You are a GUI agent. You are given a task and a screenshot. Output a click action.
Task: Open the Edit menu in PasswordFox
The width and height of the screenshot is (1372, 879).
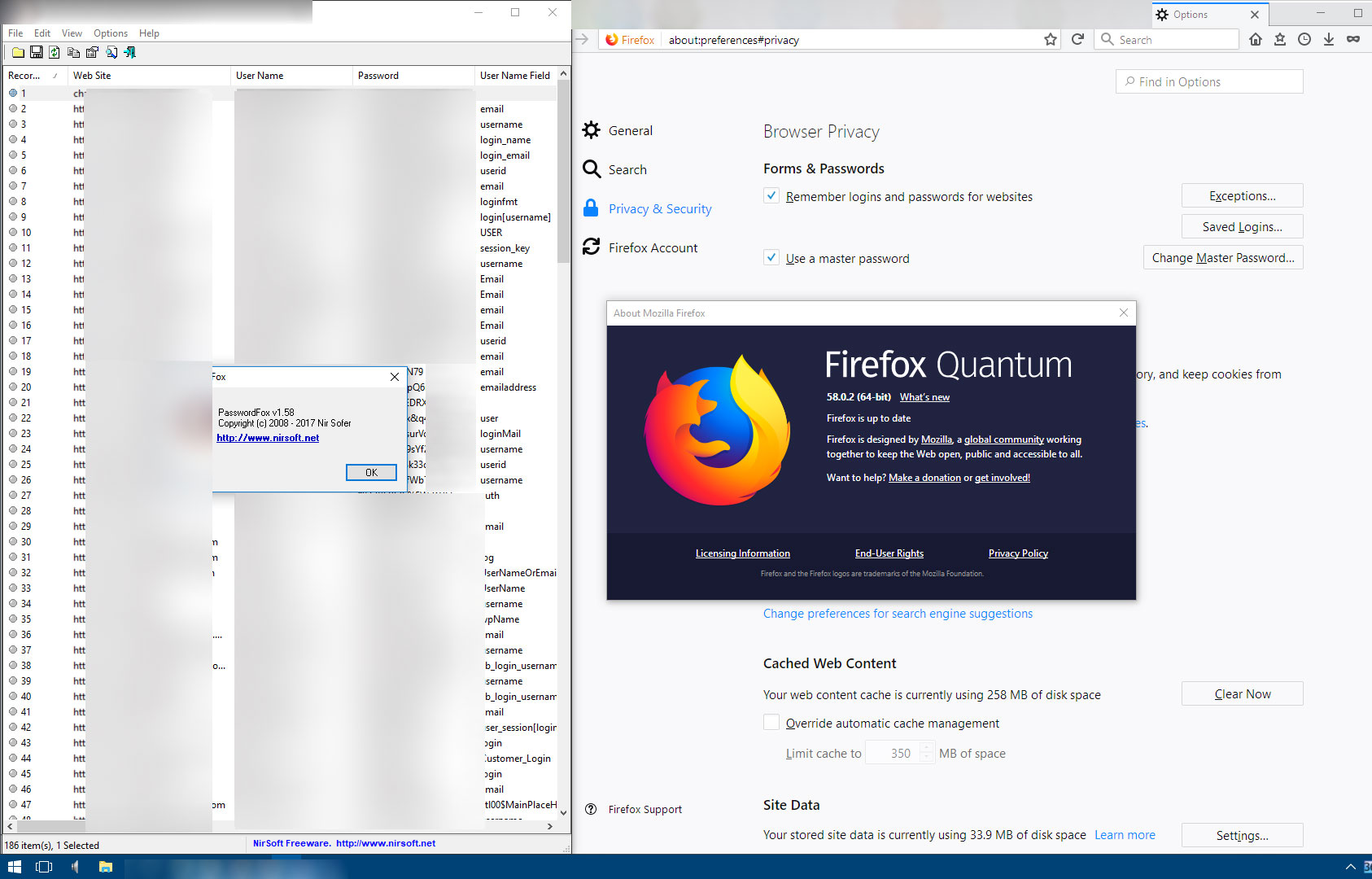pyautogui.click(x=42, y=33)
